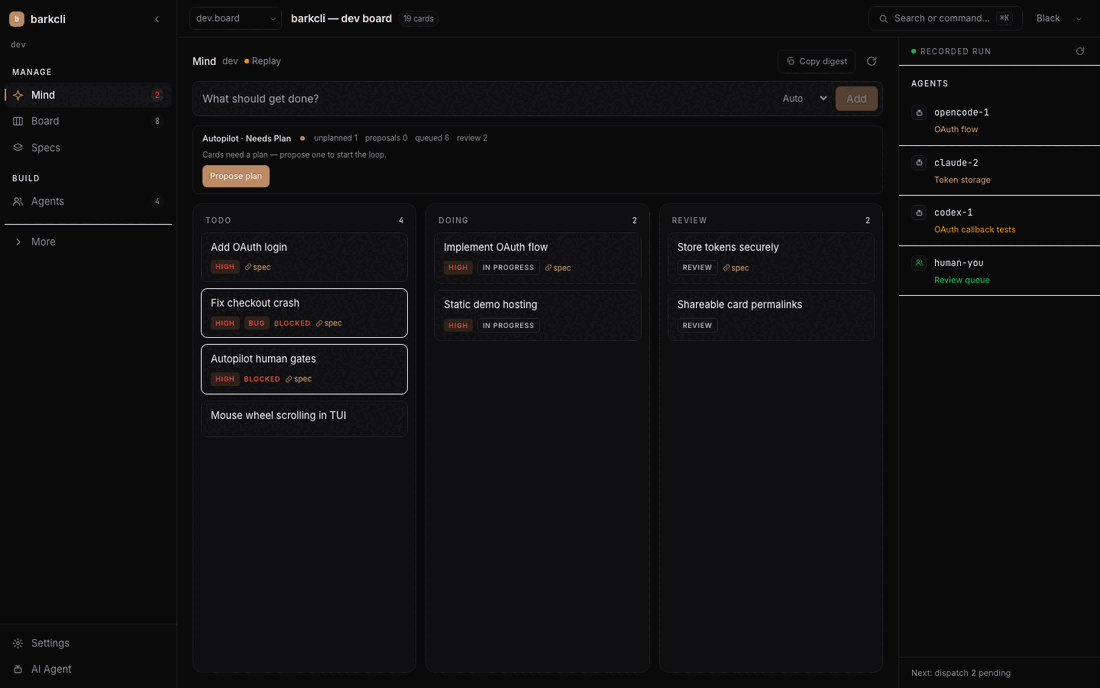Focus the 'What should get done?' input
1100x688 pixels.
(484, 99)
